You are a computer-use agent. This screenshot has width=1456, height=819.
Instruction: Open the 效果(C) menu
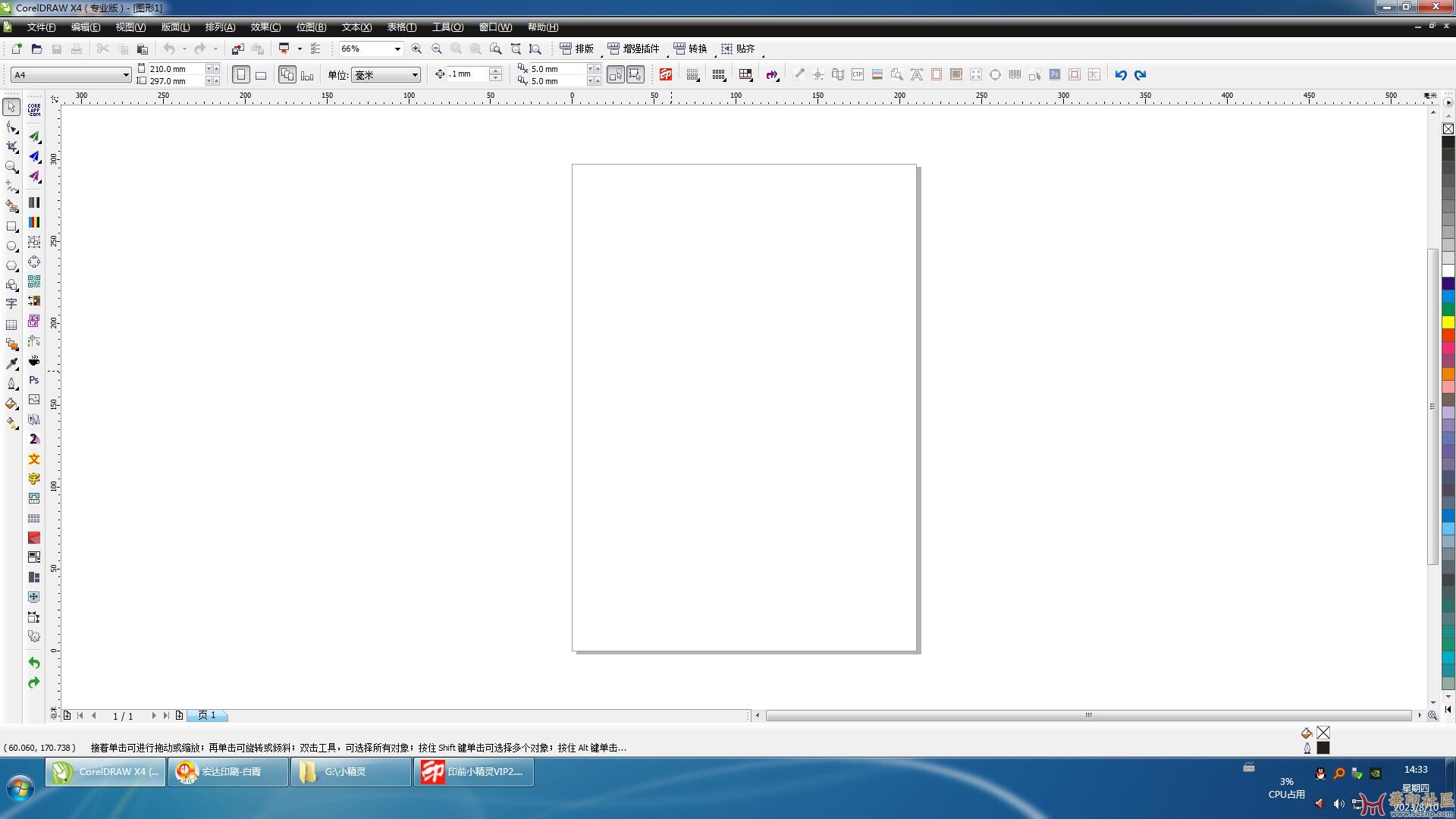coord(265,27)
